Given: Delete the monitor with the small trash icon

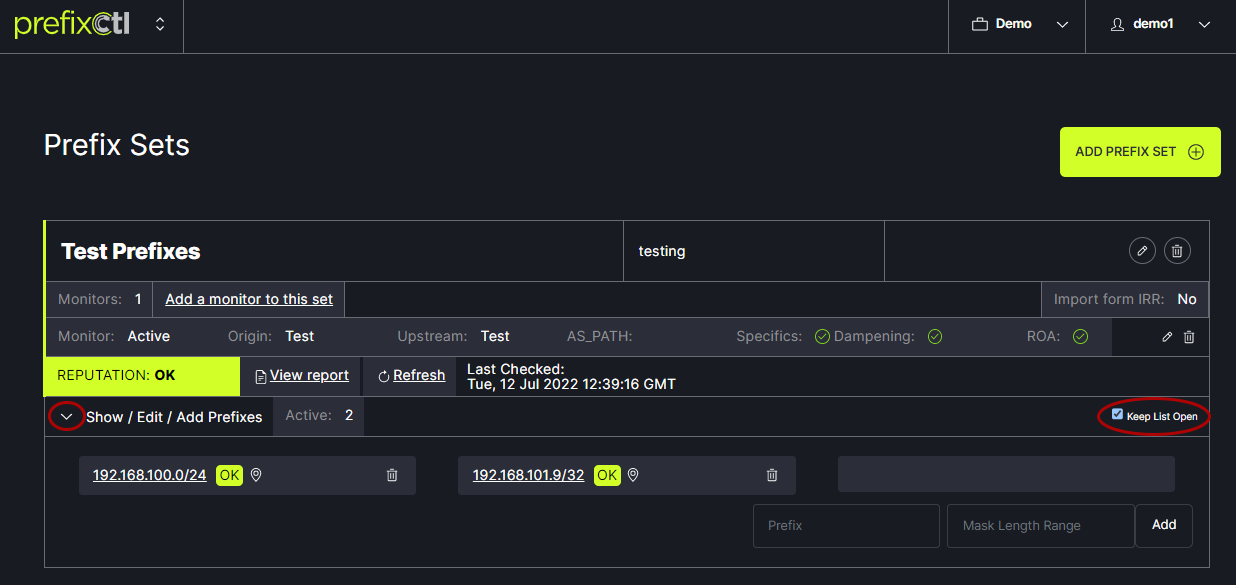Looking at the screenshot, I should pos(1189,337).
